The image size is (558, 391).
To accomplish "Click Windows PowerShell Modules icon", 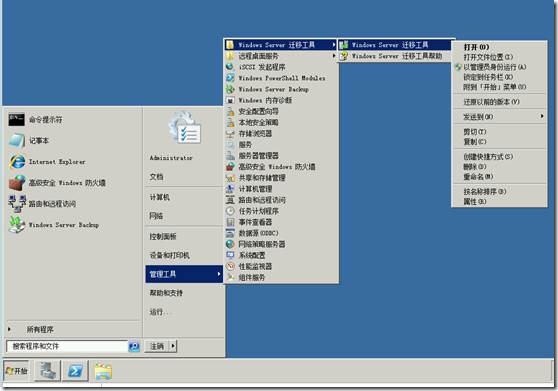I will pyautogui.click(x=230, y=78).
